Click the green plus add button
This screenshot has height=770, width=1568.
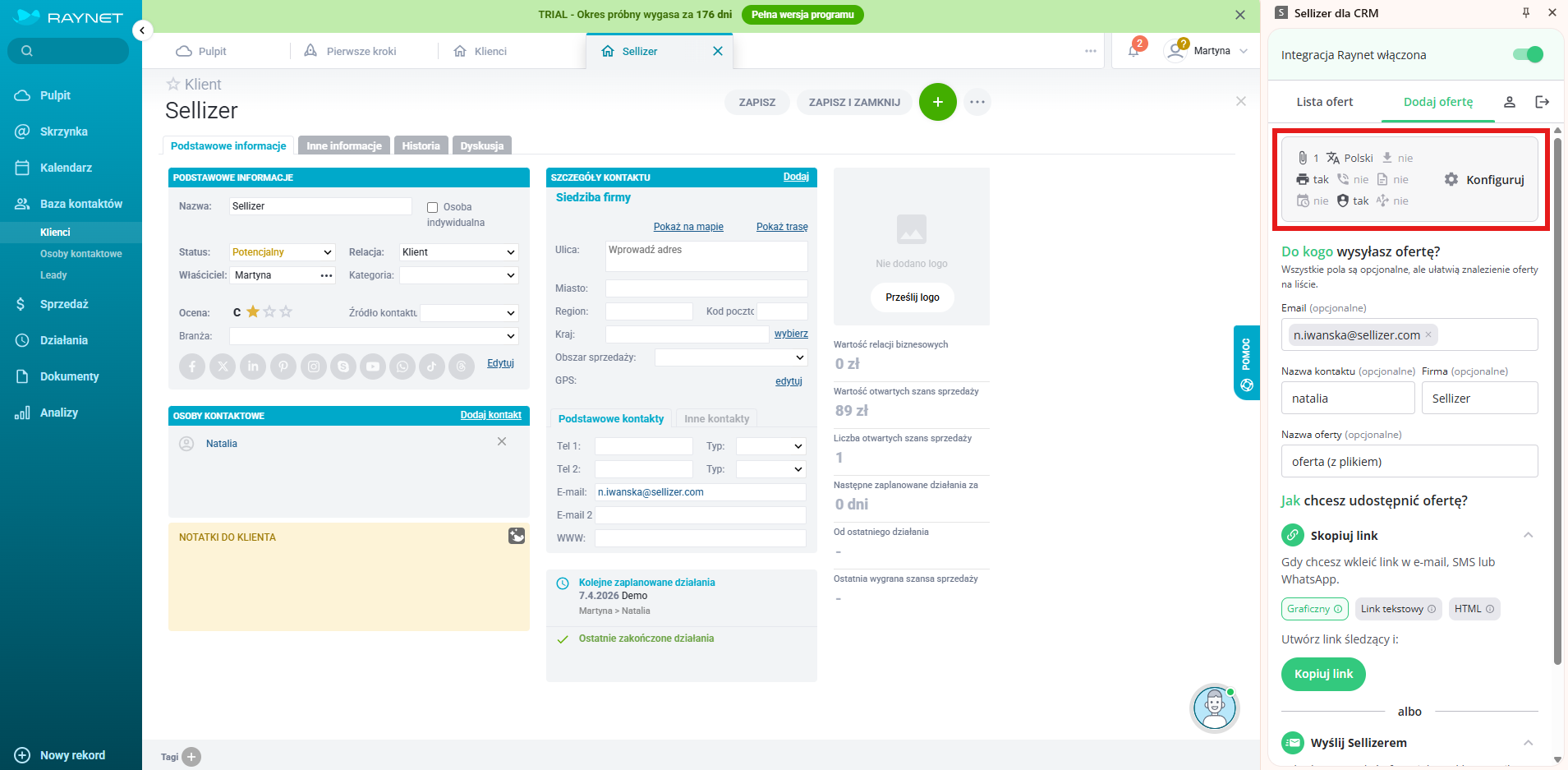(937, 102)
